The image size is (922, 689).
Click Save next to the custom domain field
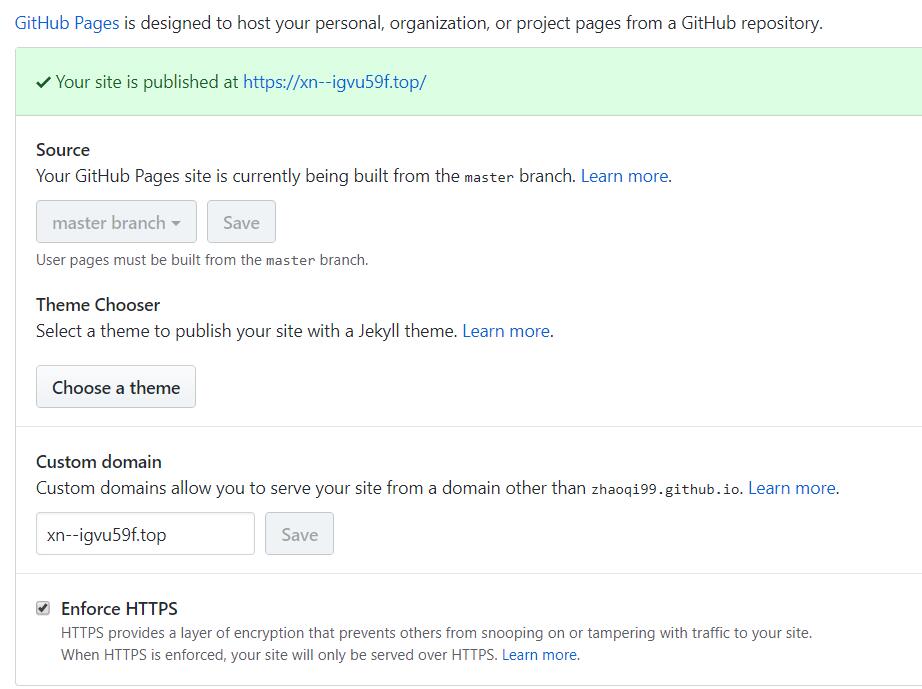tap(299, 534)
